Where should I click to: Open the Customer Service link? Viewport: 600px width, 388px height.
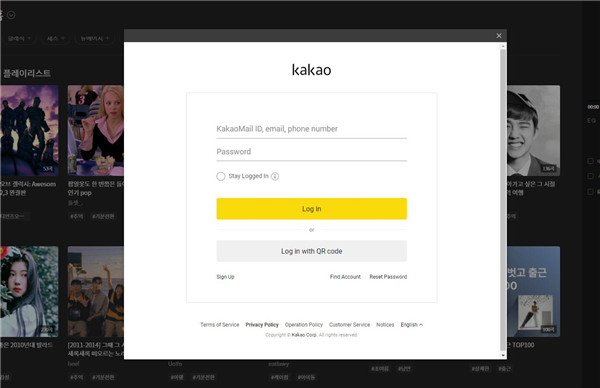click(349, 324)
